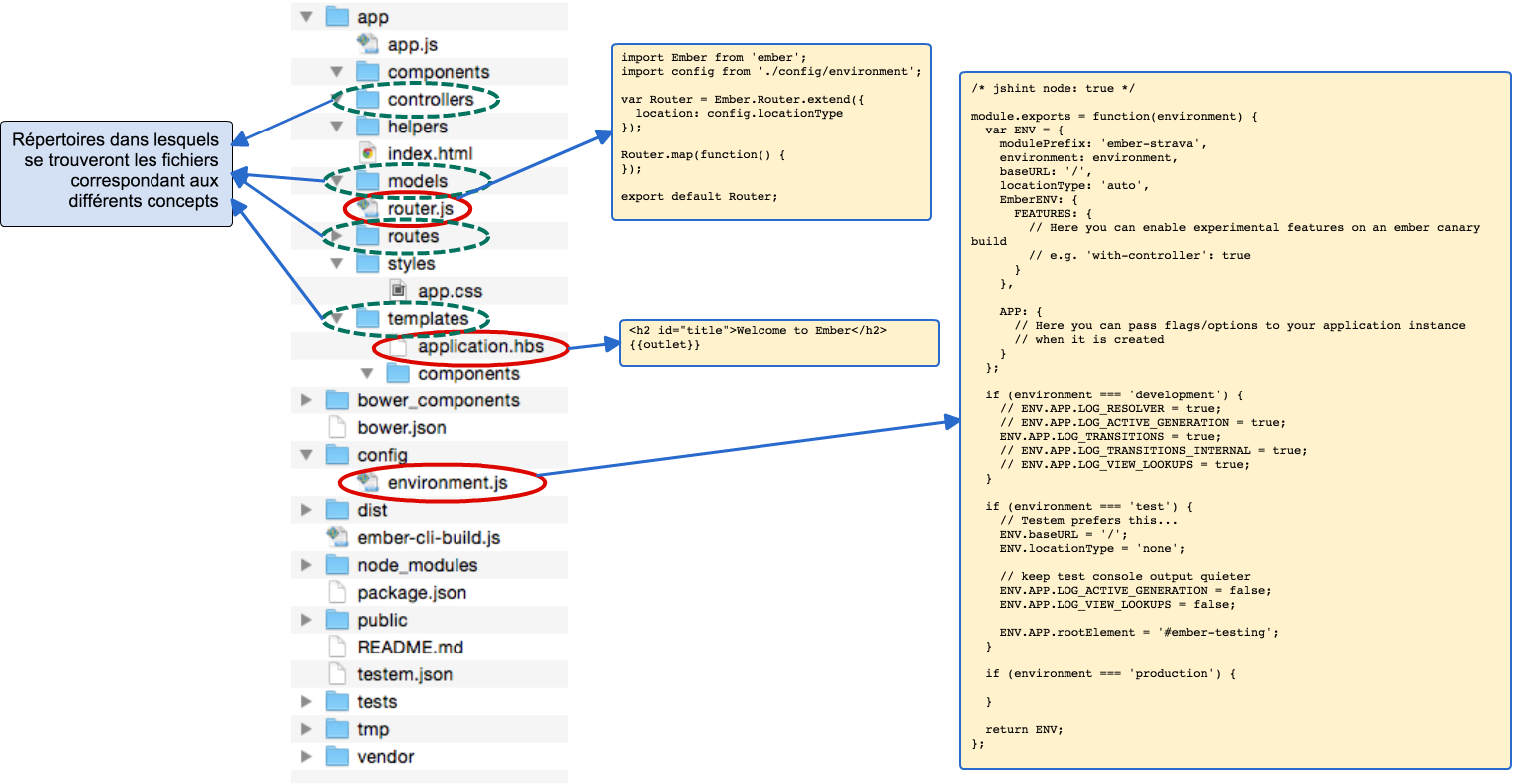Collapse the config folder disclosure triangle

coord(306,455)
